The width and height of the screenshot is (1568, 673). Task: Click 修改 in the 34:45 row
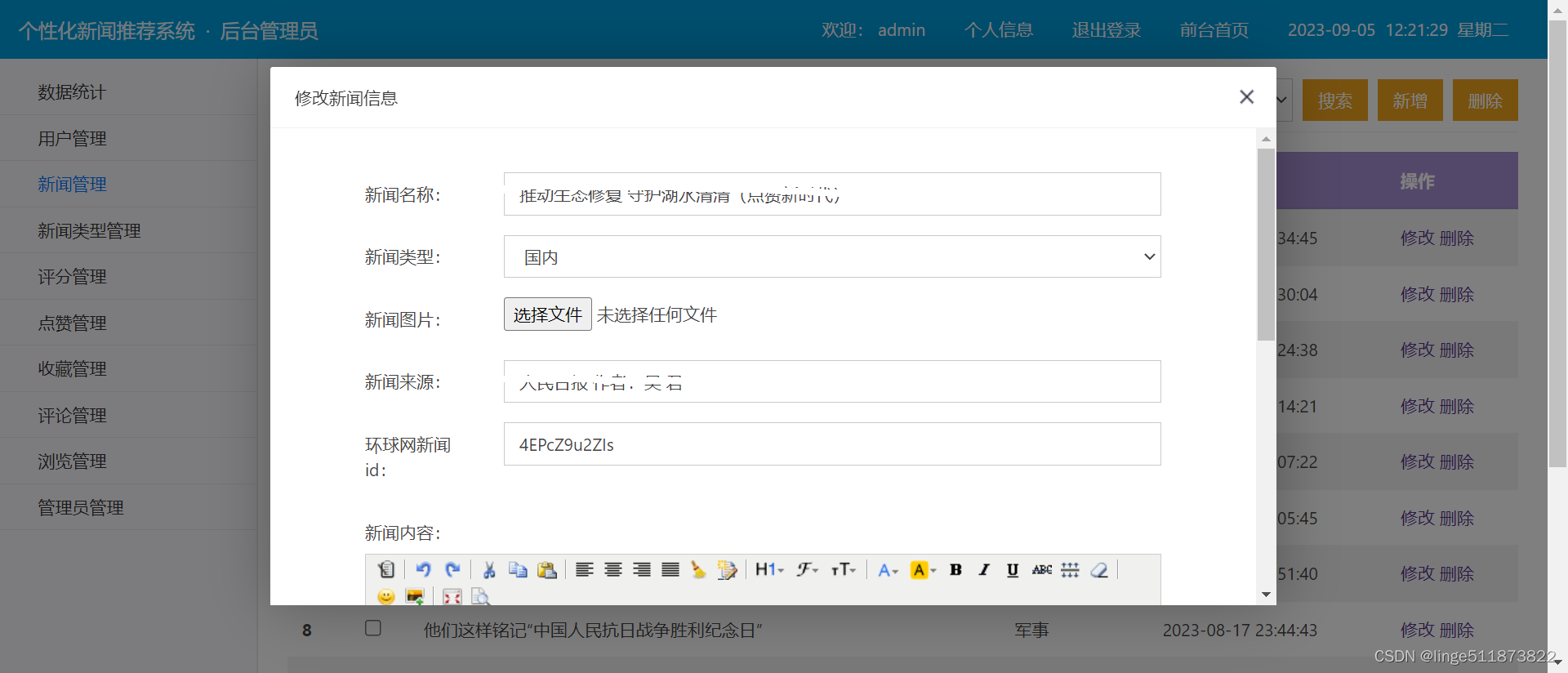(x=1417, y=238)
